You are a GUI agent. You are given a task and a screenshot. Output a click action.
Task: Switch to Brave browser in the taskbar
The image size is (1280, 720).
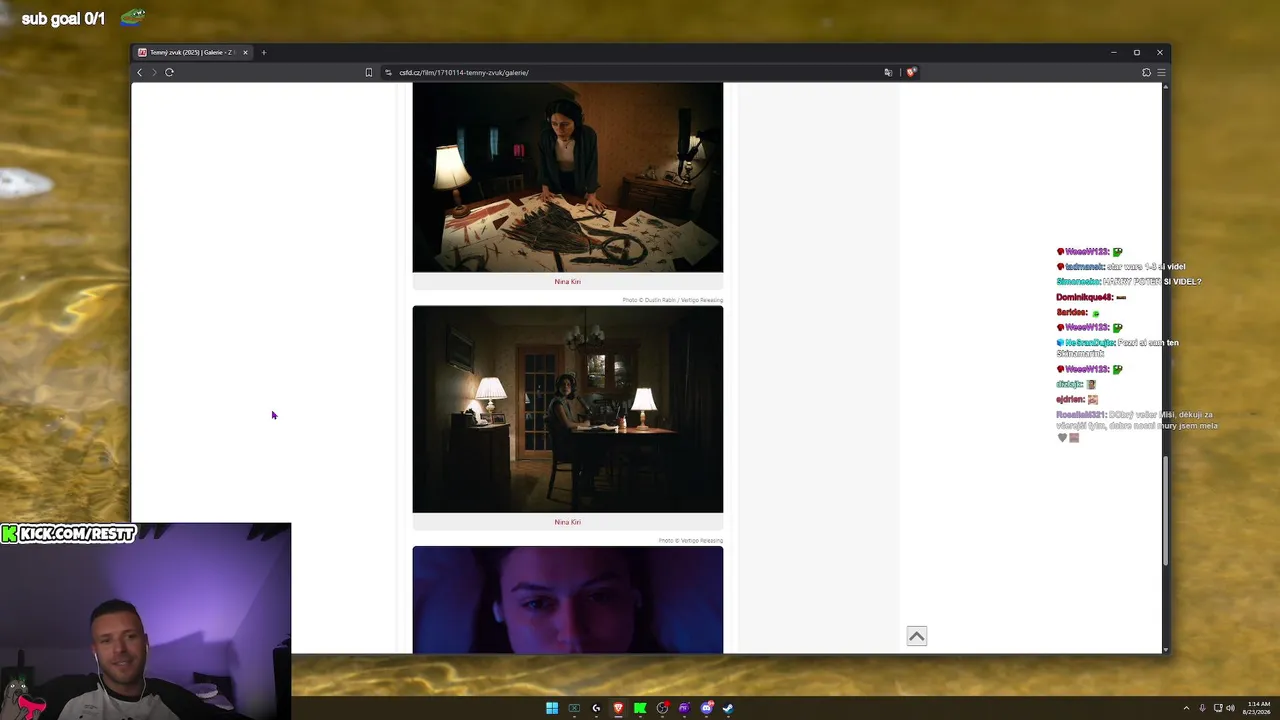click(x=618, y=708)
